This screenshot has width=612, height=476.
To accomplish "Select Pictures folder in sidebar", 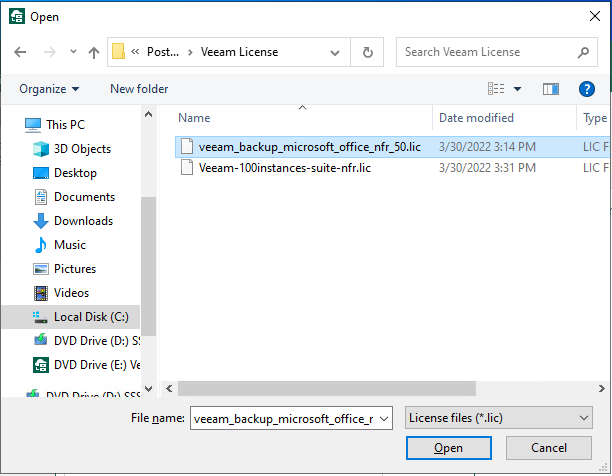I will tap(75, 269).
